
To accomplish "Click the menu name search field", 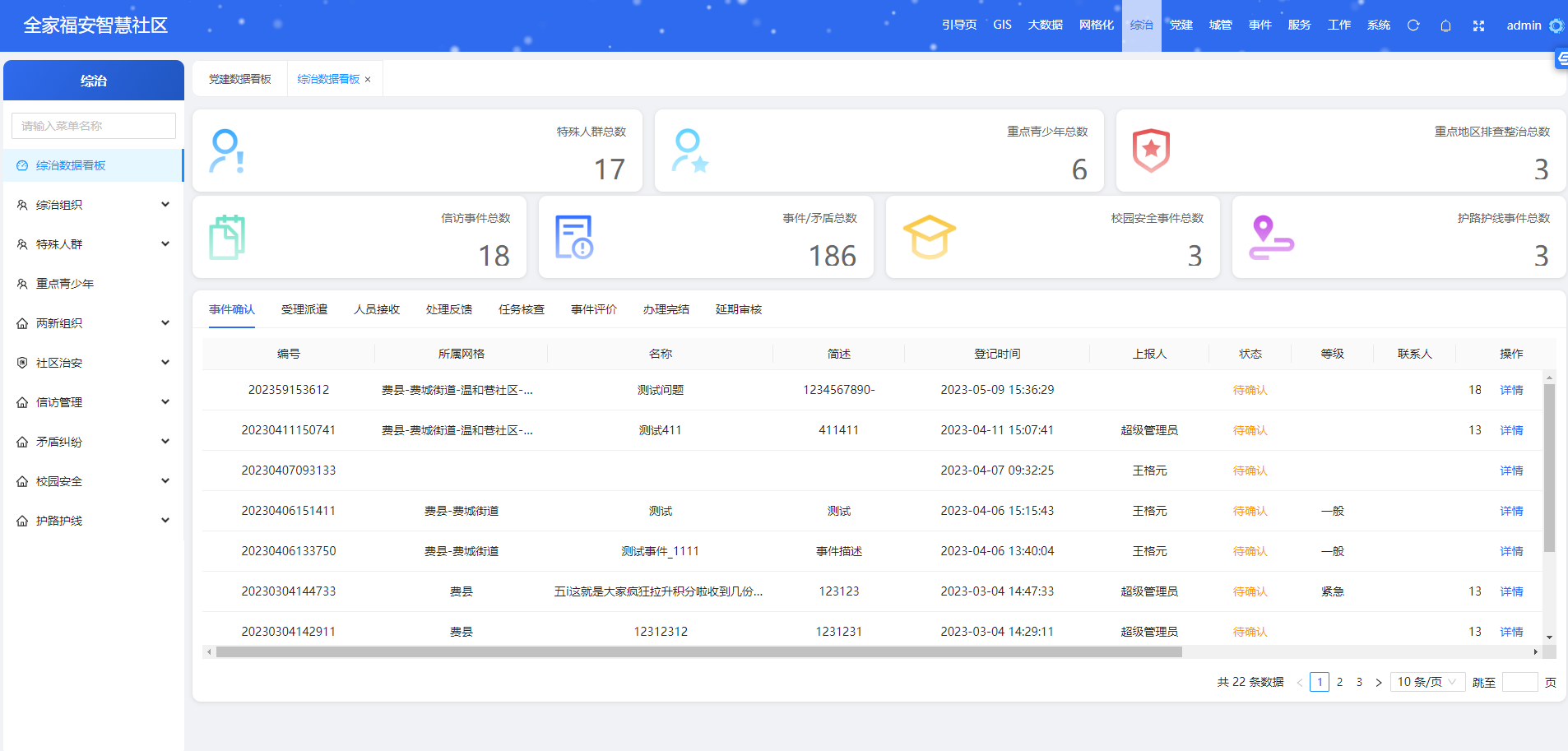I will coord(94,126).
